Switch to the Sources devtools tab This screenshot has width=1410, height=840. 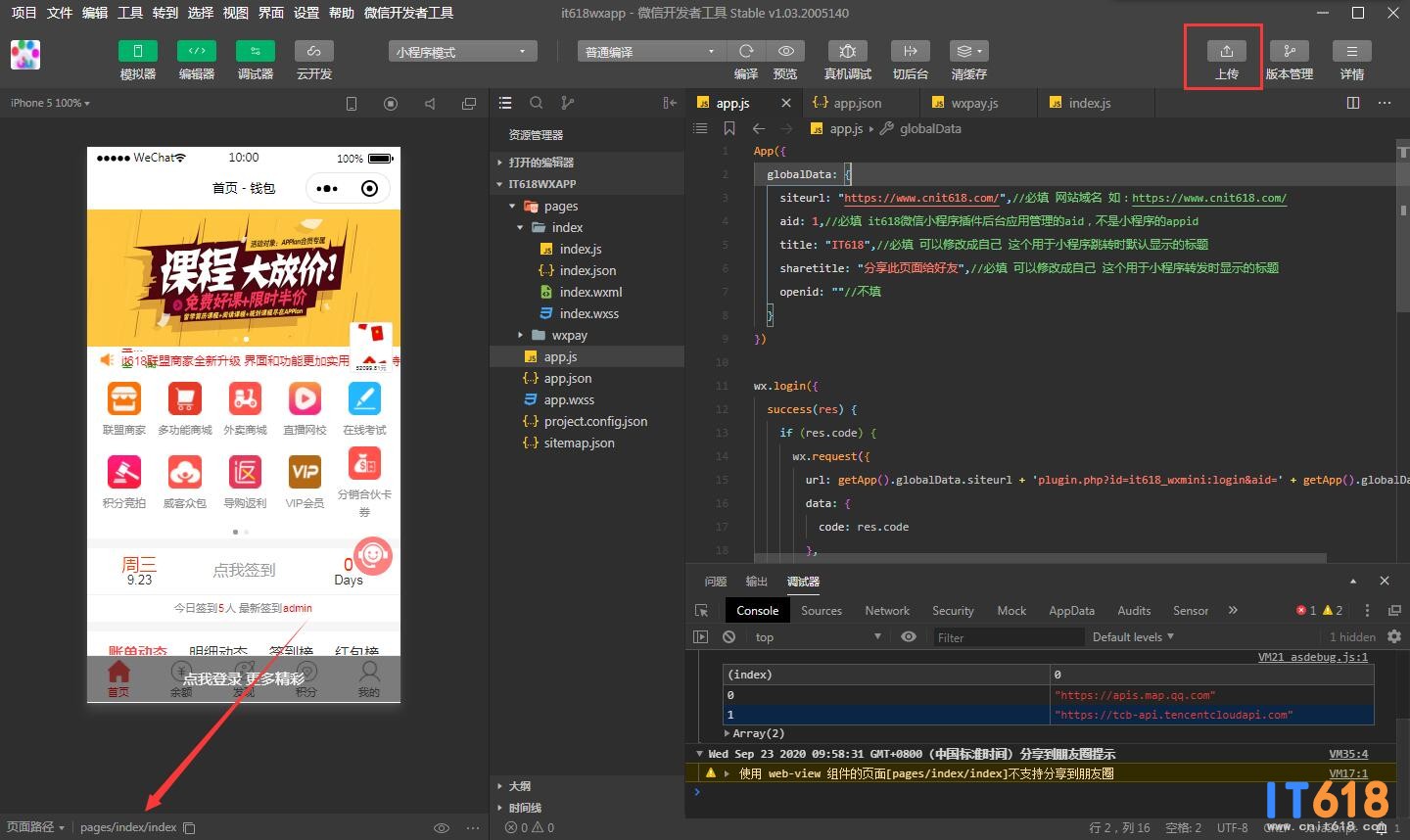pos(822,610)
